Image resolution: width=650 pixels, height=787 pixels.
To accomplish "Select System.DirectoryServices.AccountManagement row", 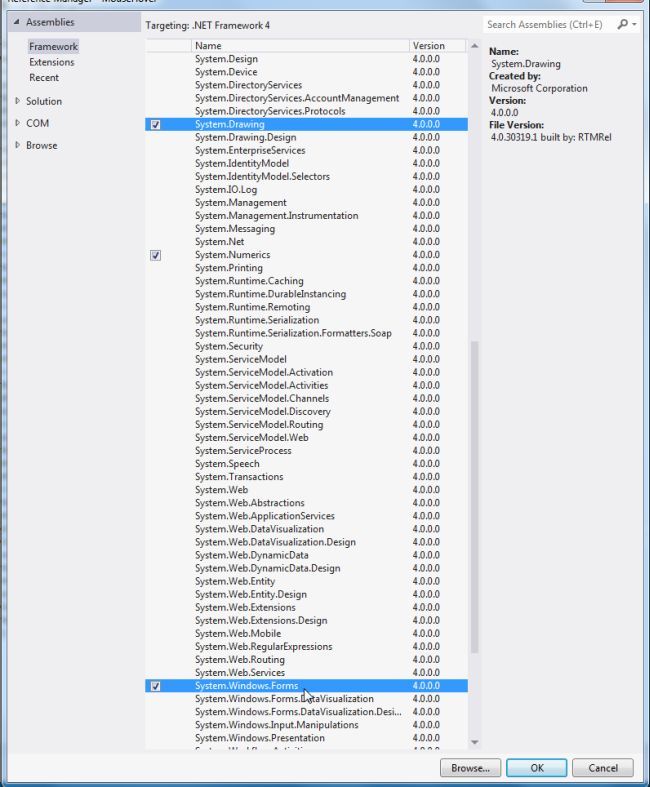I will [x=306, y=98].
